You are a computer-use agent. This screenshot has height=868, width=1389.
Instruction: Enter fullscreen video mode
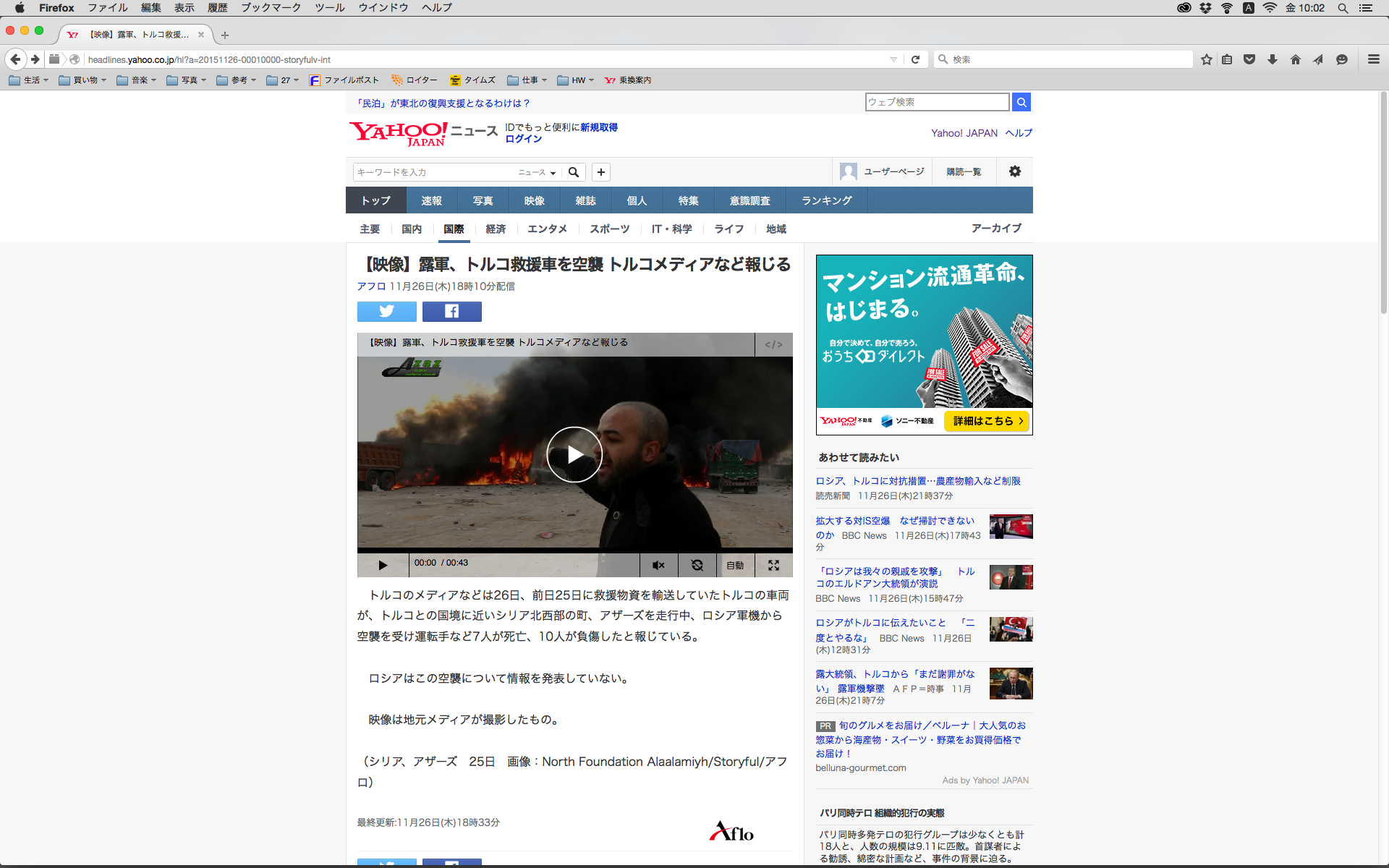coord(773,566)
